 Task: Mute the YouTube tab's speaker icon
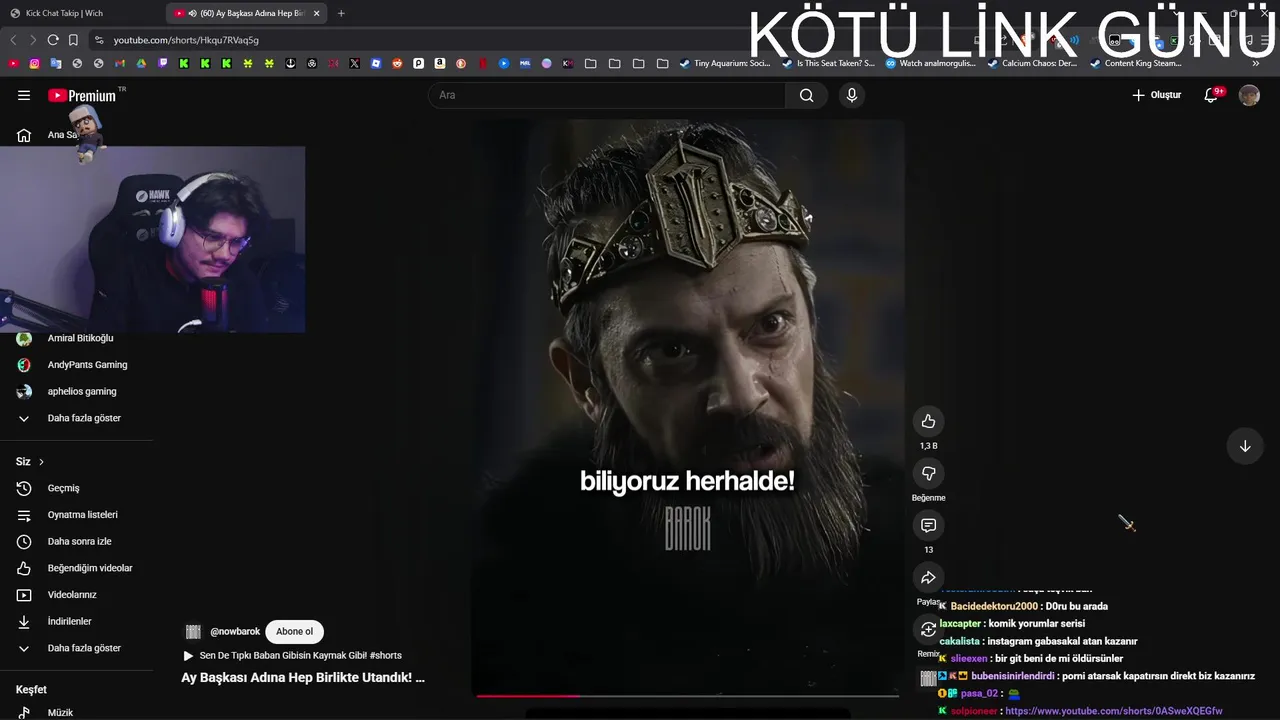pos(192,13)
